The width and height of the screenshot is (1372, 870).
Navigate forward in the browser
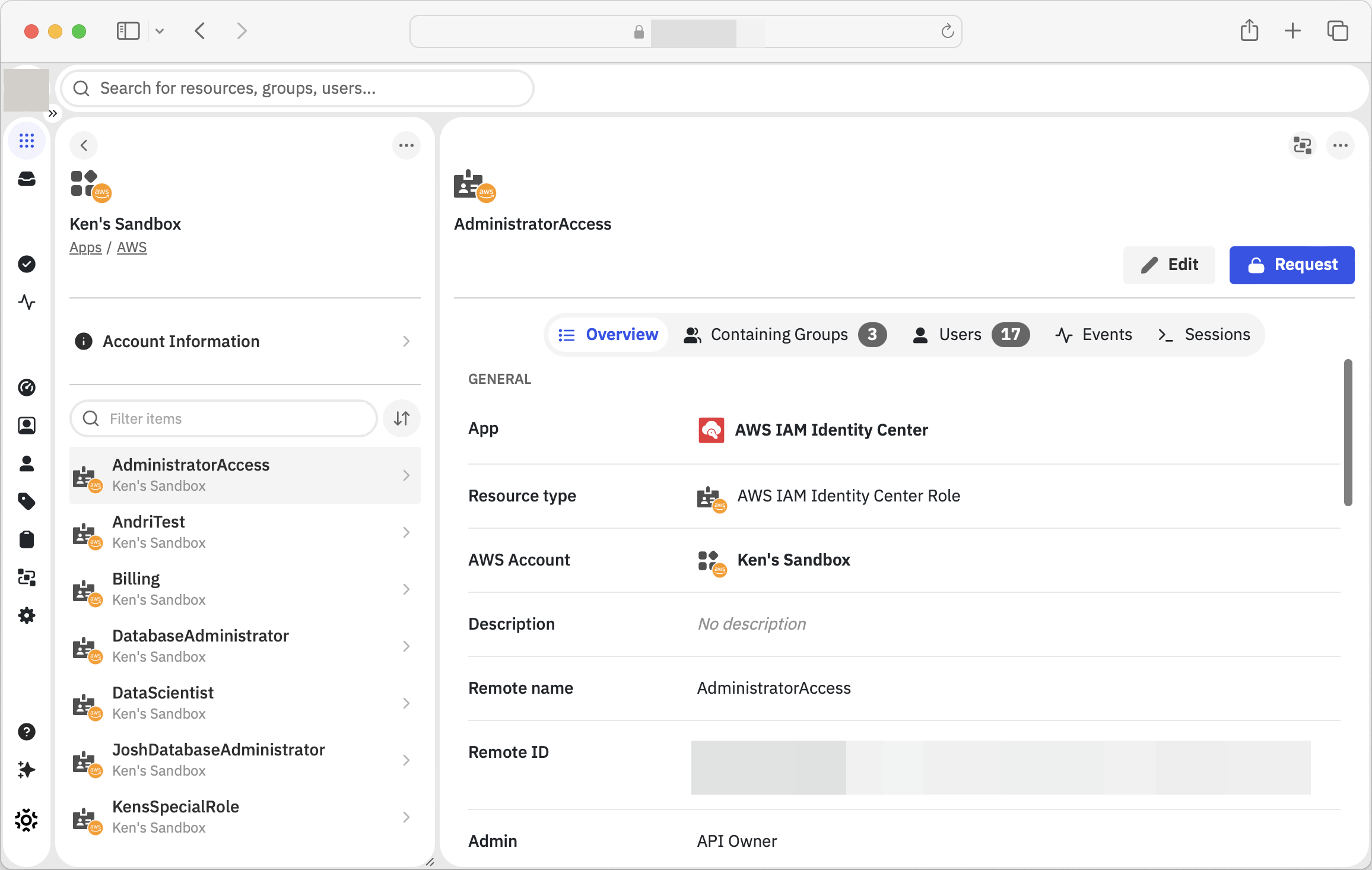pyautogui.click(x=242, y=31)
